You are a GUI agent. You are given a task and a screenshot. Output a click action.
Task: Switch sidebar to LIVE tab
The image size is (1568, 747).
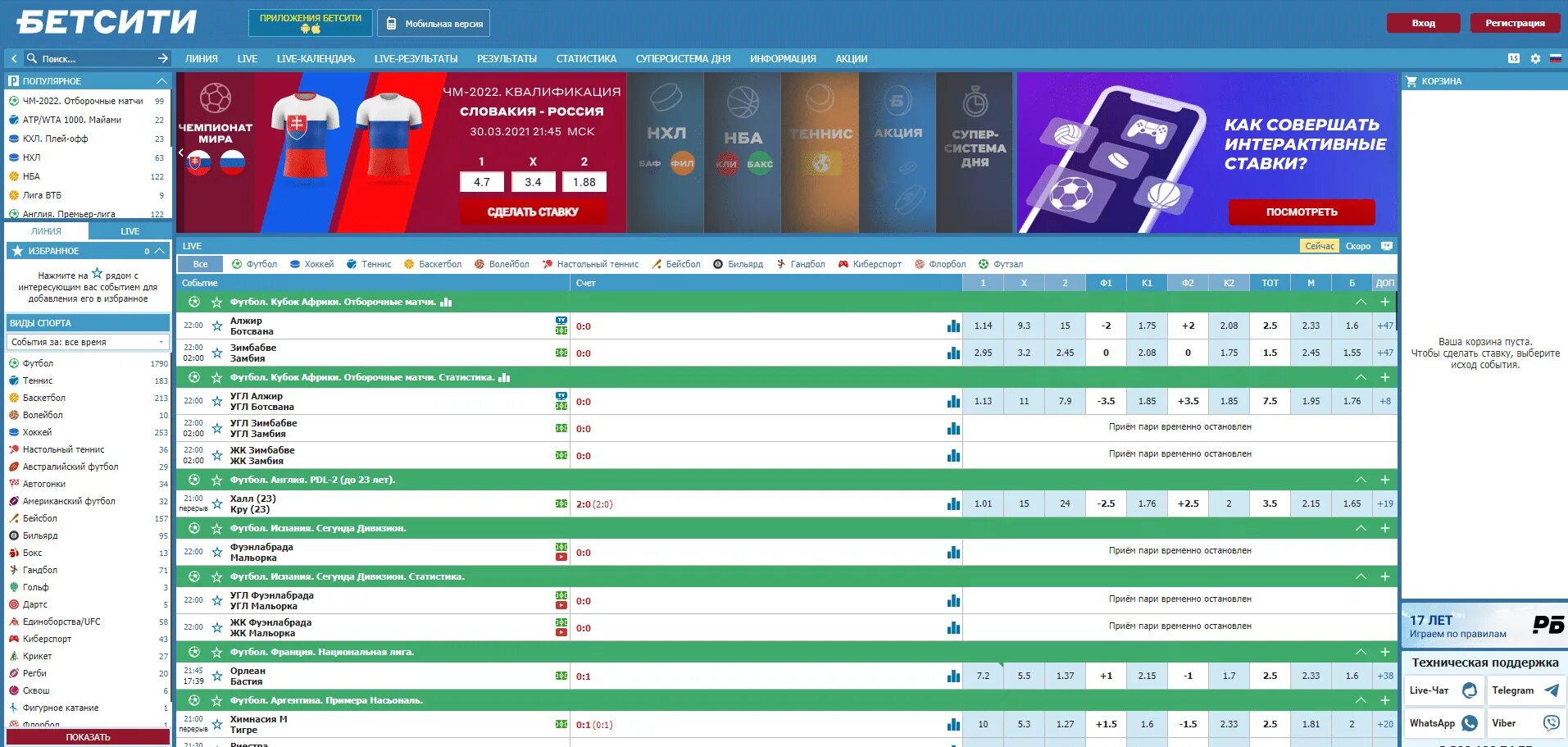130,231
